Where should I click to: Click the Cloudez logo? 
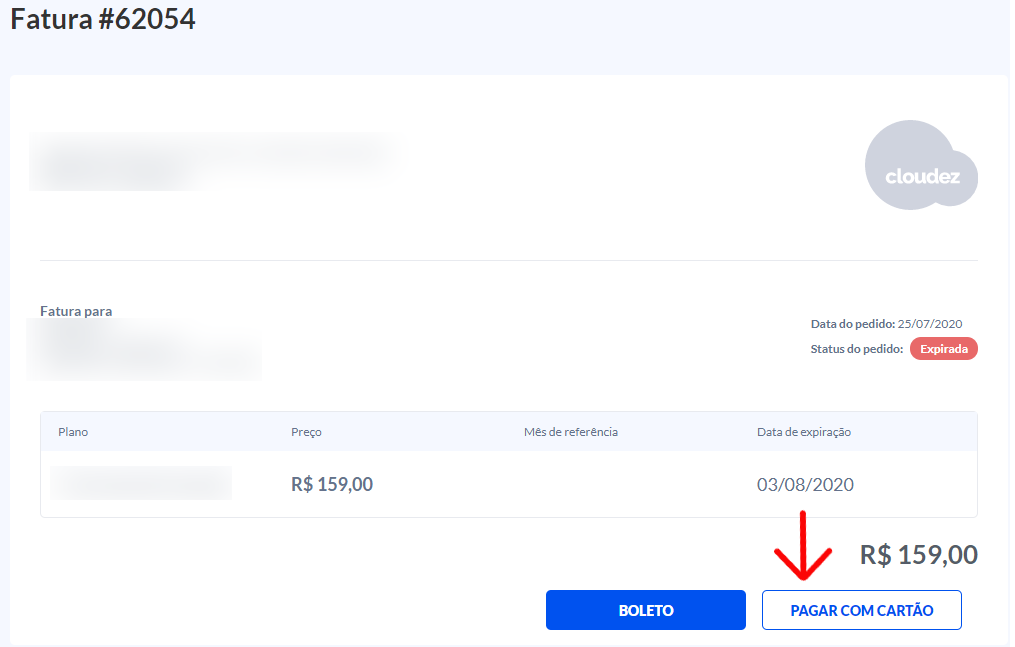pos(921,166)
